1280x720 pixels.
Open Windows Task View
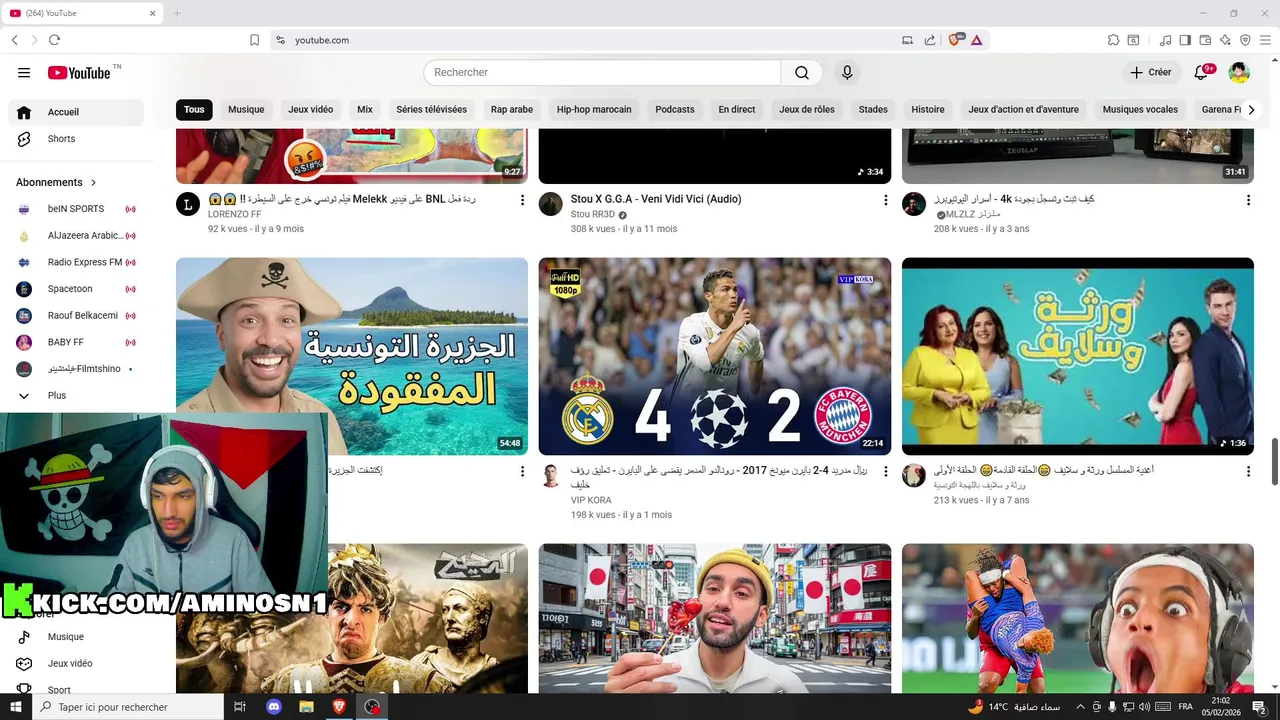pyautogui.click(x=240, y=707)
